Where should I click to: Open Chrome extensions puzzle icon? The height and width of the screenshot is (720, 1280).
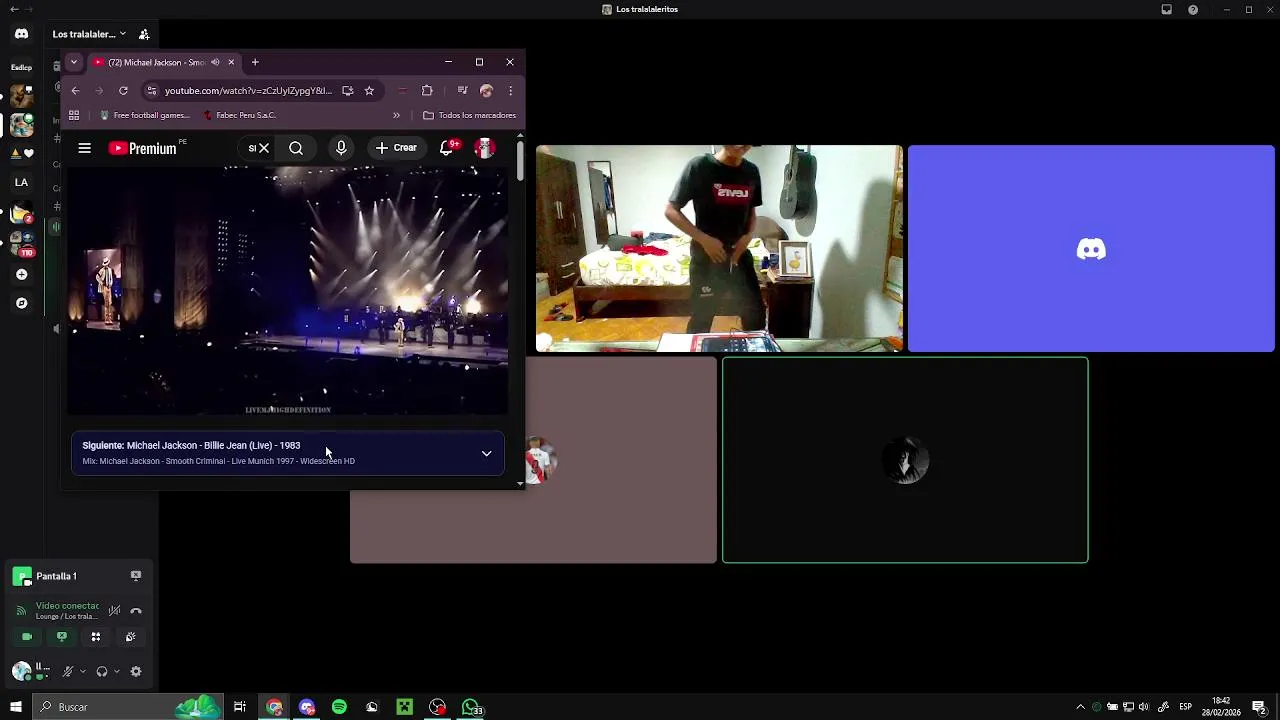[427, 91]
